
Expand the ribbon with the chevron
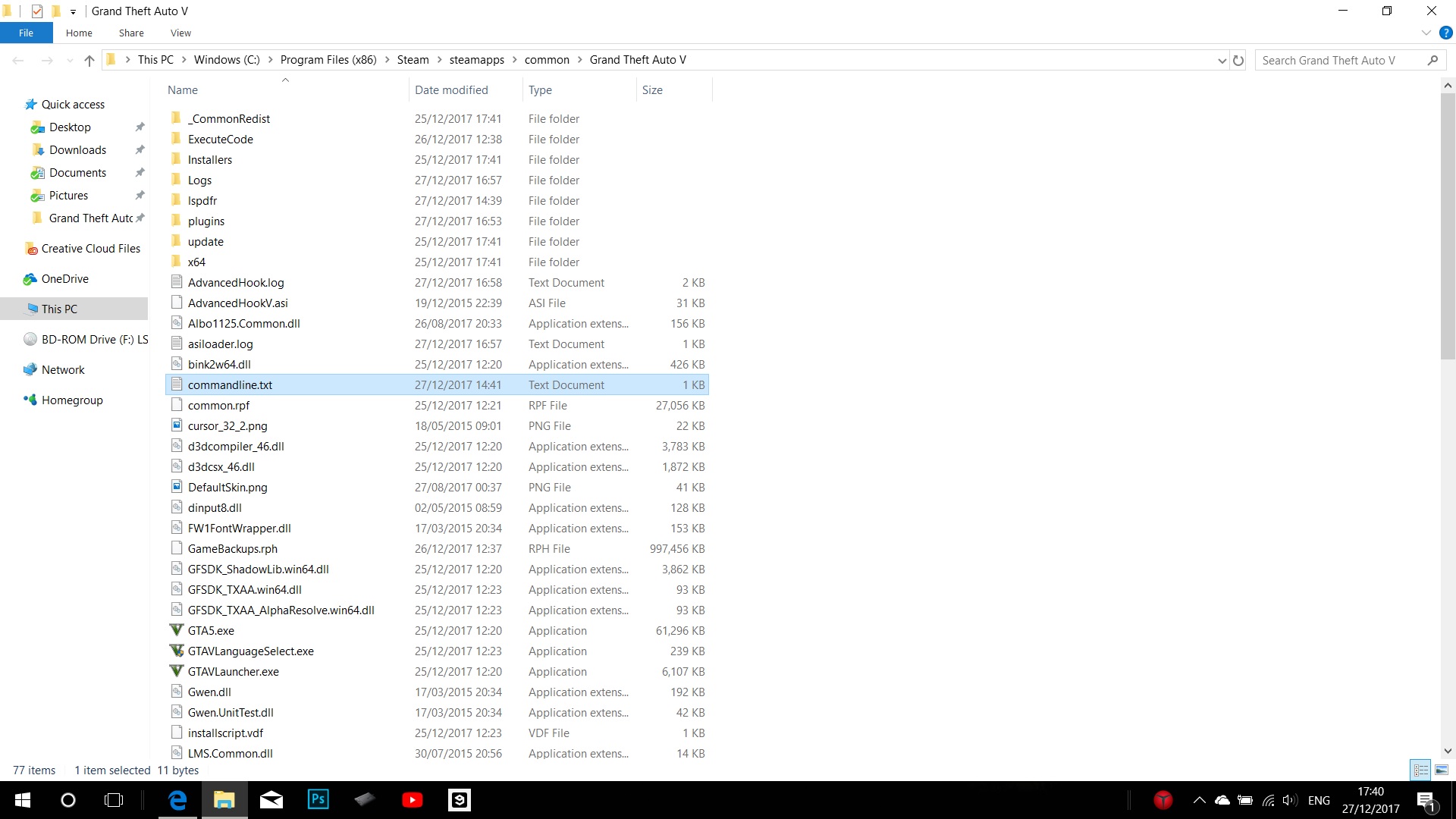click(x=1426, y=33)
